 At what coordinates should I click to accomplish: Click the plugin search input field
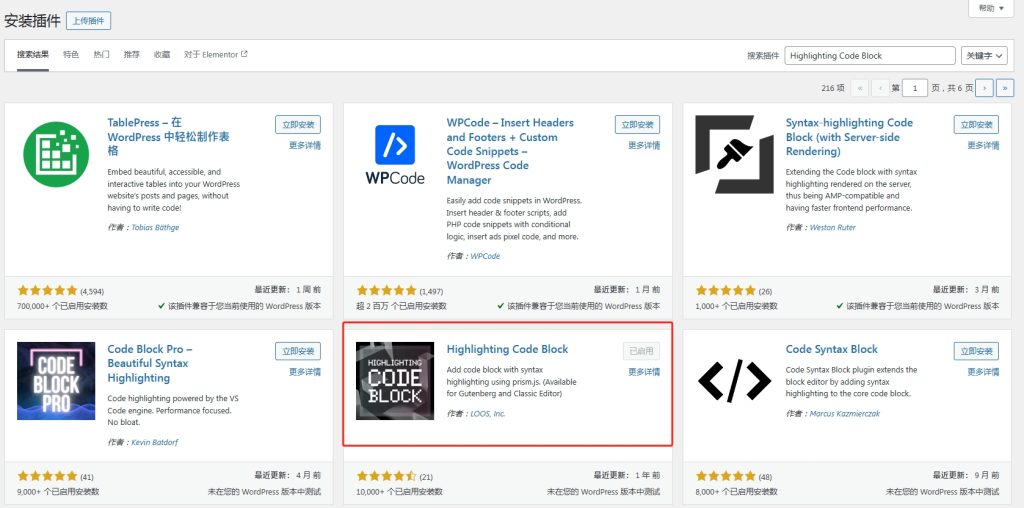point(870,56)
